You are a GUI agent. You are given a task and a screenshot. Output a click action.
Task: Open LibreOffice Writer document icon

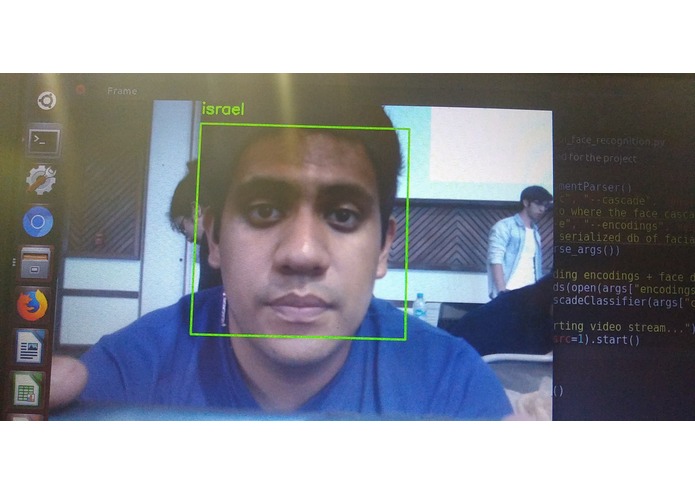30,346
